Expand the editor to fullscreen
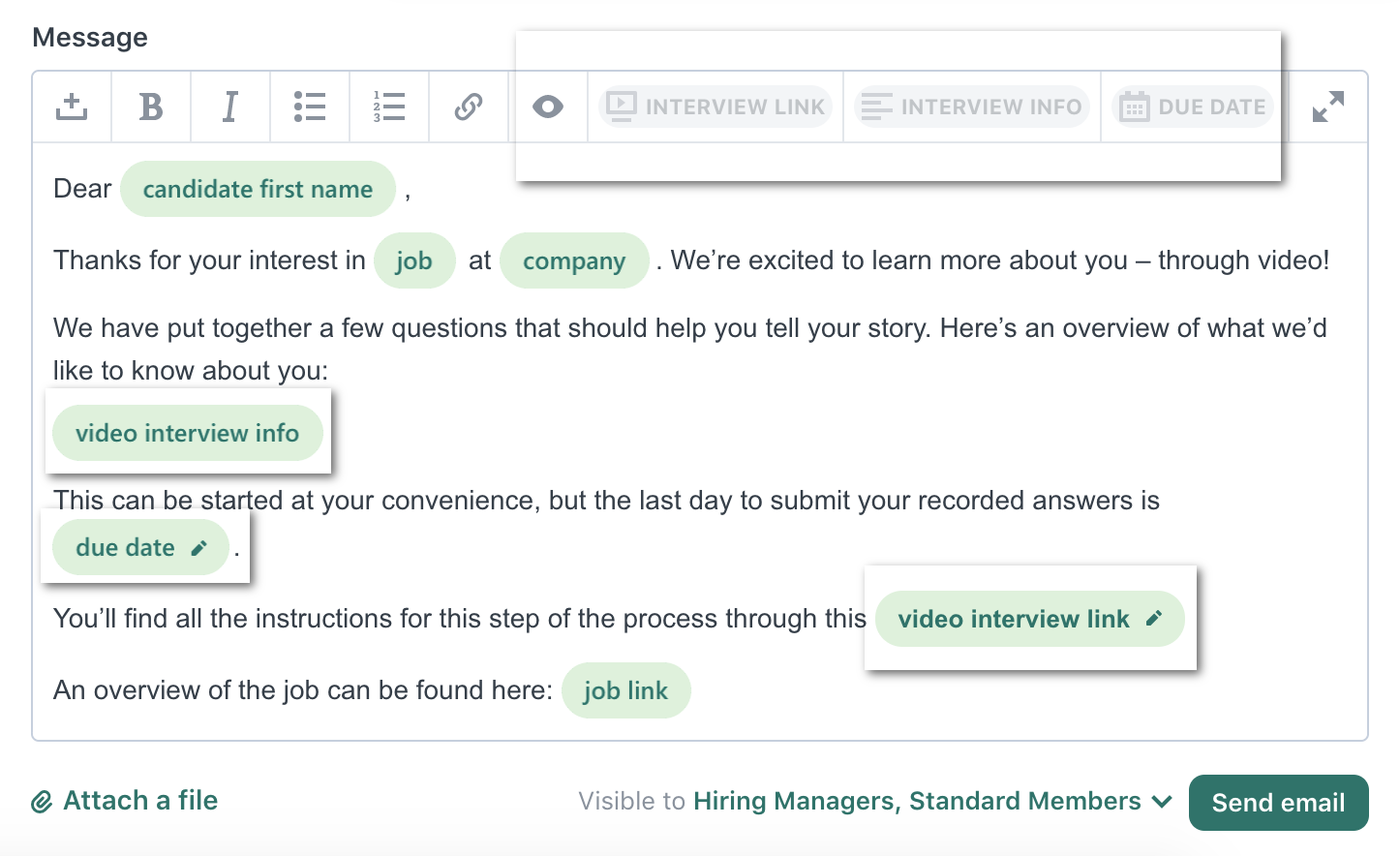The height and width of the screenshot is (856, 1400). click(x=1328, y=107)
